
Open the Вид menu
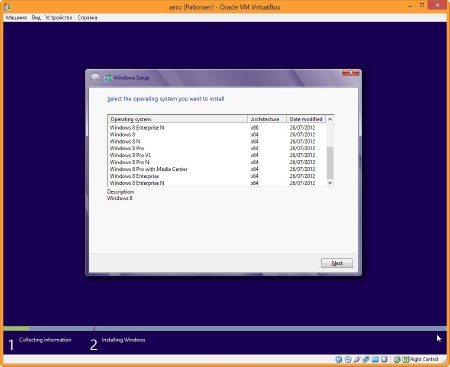[x=36, y=18]
